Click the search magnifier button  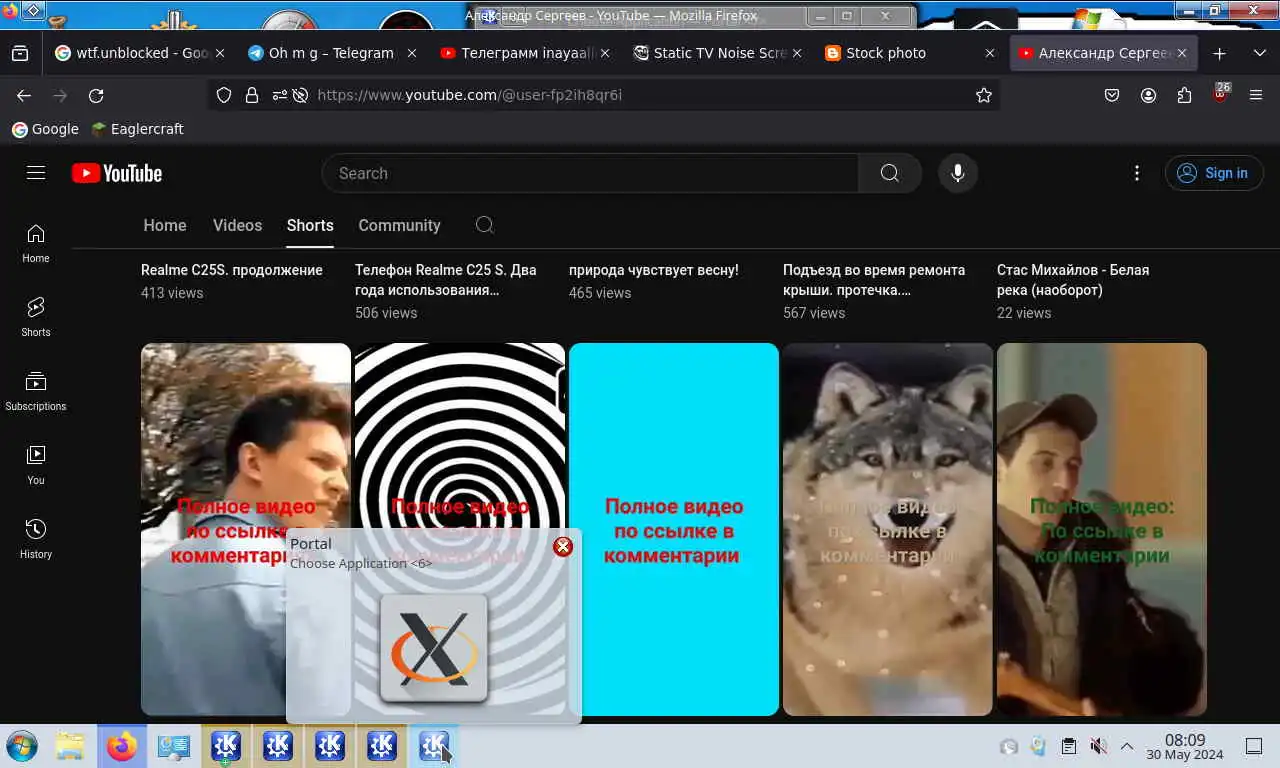889,173
